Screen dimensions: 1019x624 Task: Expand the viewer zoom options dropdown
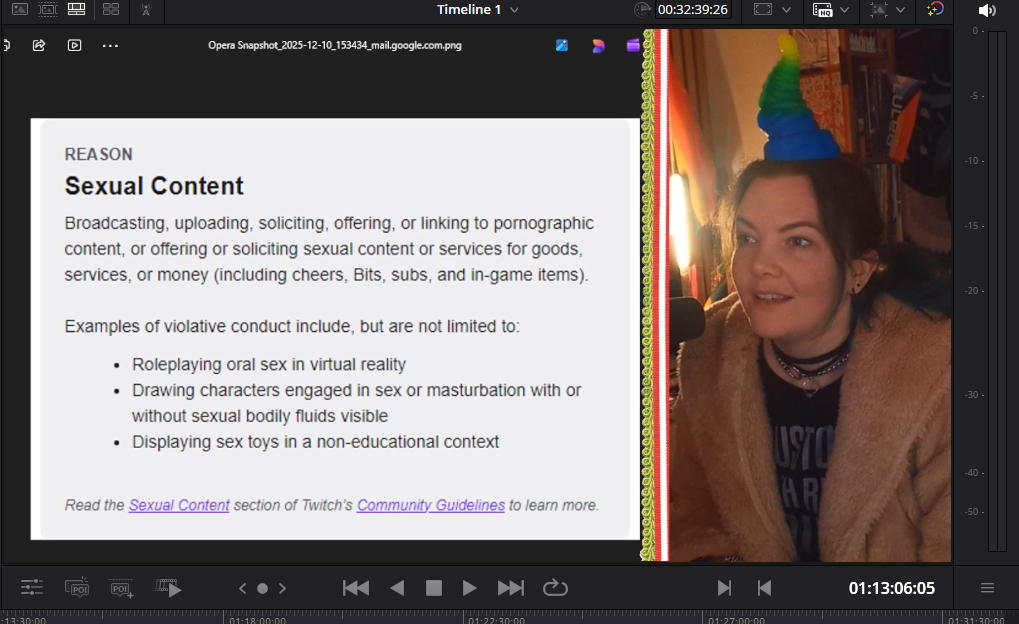pos(786,10)
